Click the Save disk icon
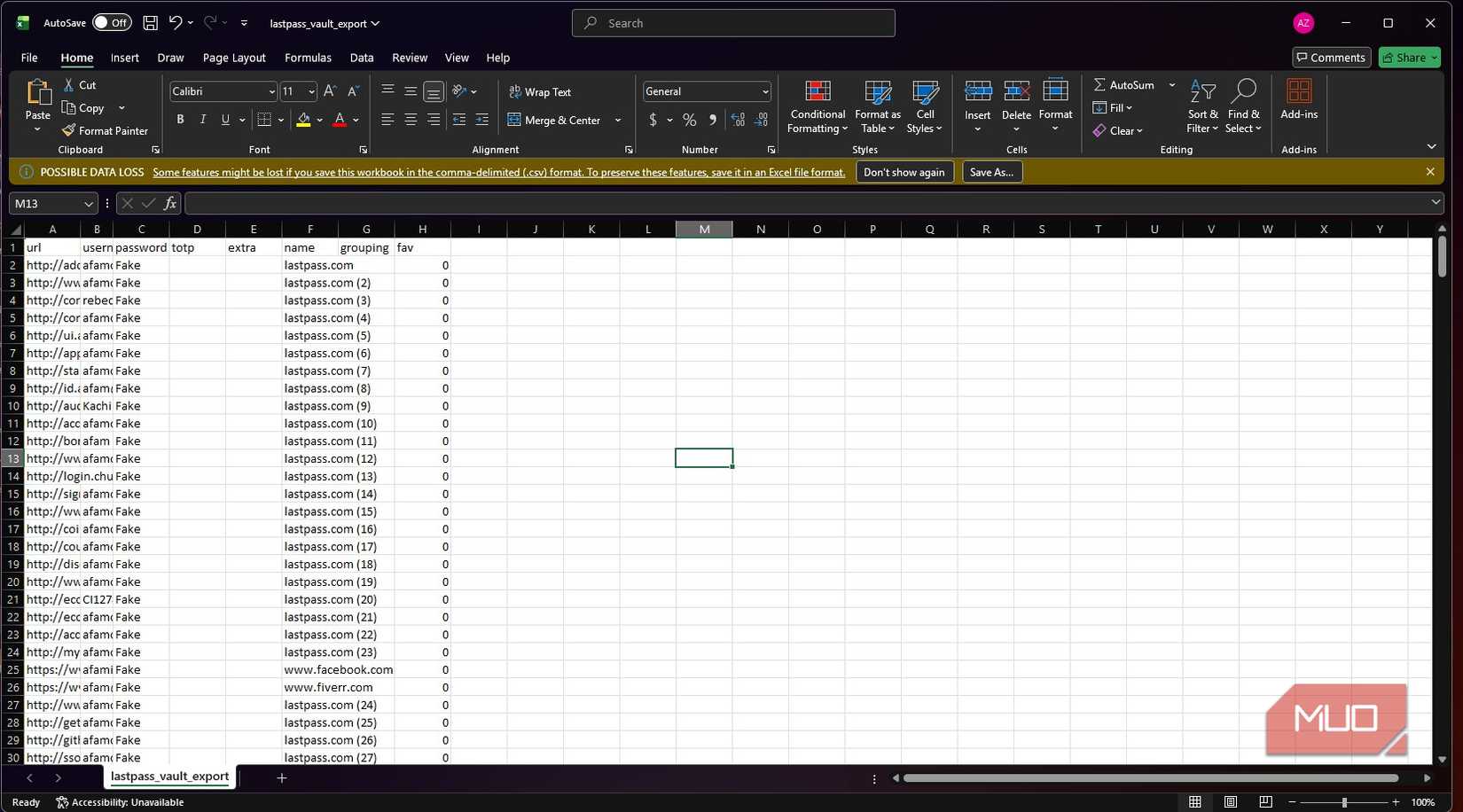The height and width of the screenshot is (812, 1463). [x=151, y=23]
